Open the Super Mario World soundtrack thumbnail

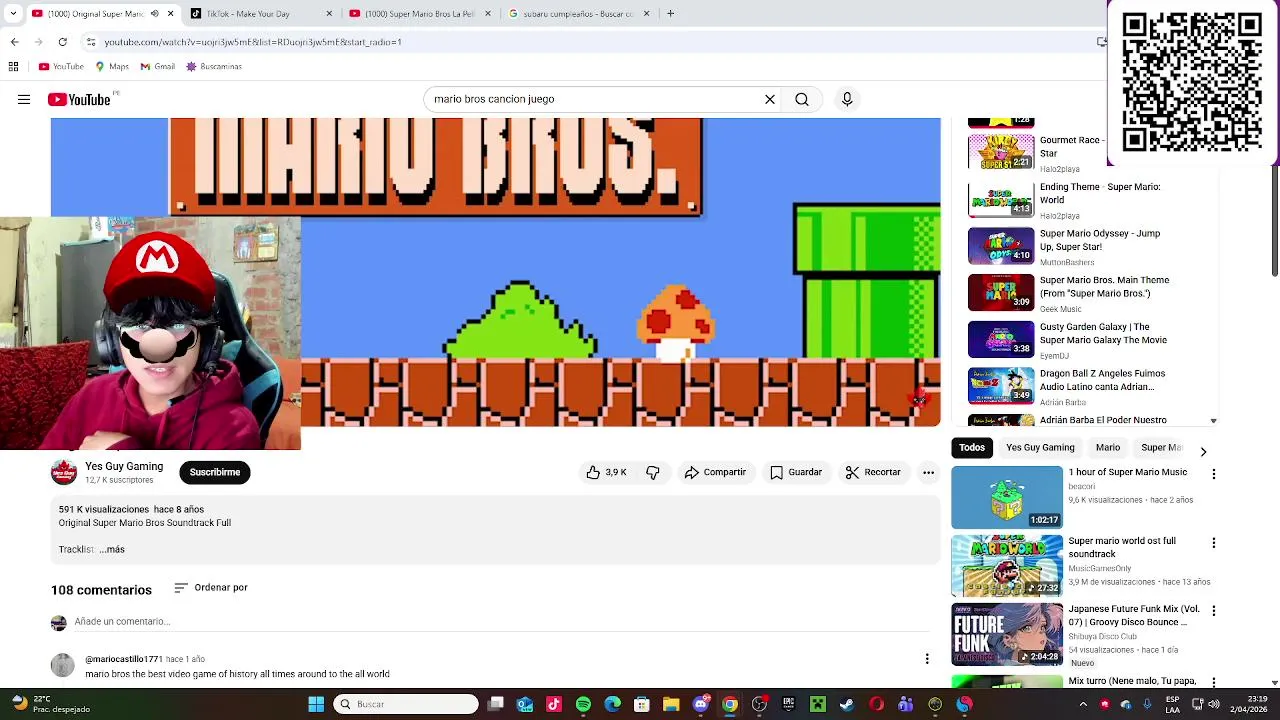(1007, 565)
